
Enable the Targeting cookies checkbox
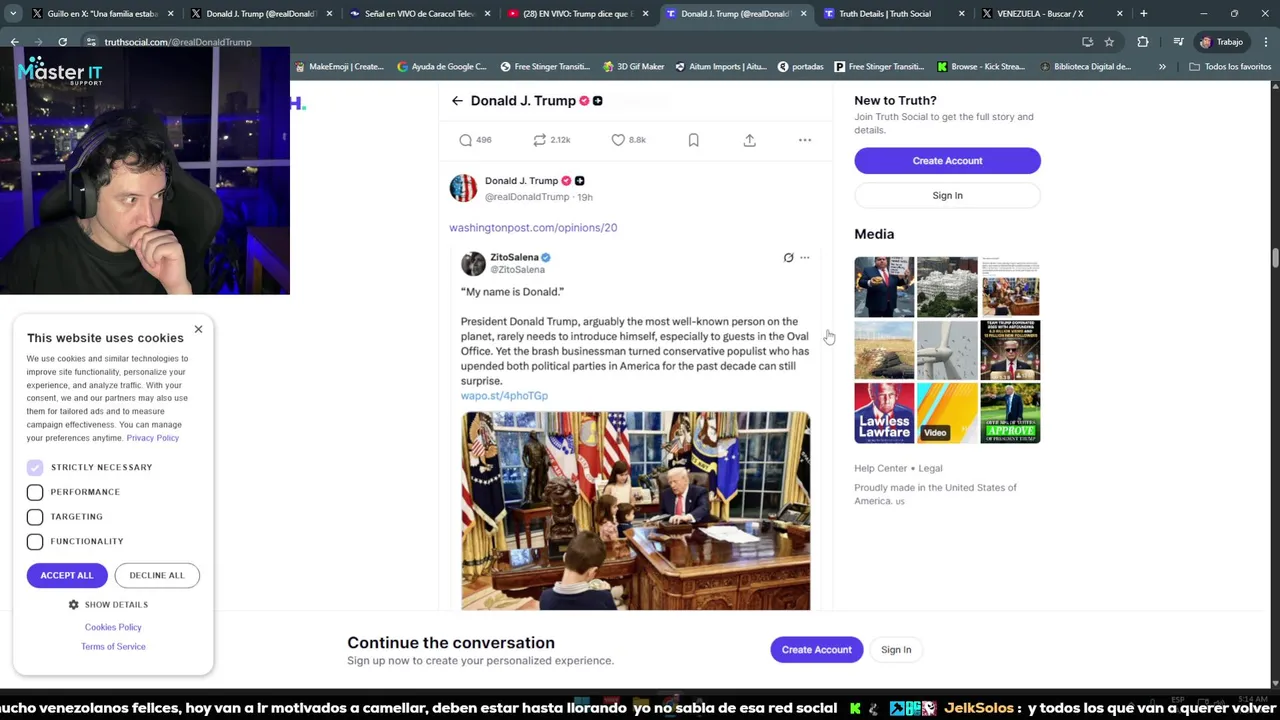click(x=35, y=517)
